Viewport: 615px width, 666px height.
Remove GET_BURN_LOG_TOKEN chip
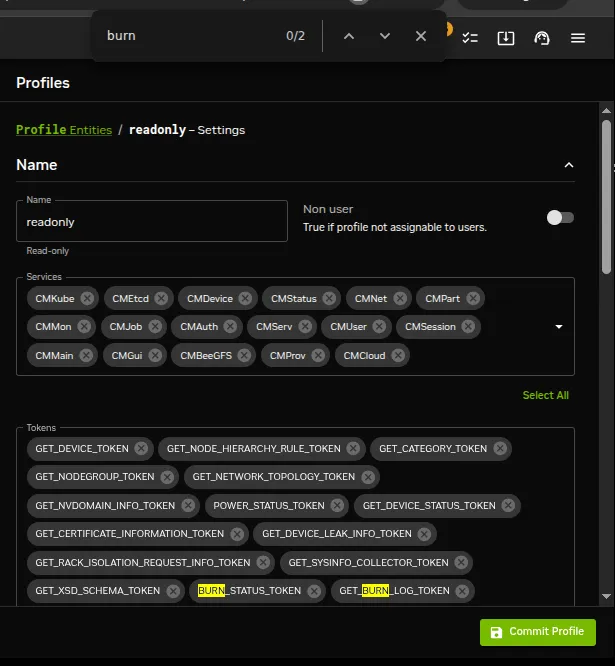[462, 591]
